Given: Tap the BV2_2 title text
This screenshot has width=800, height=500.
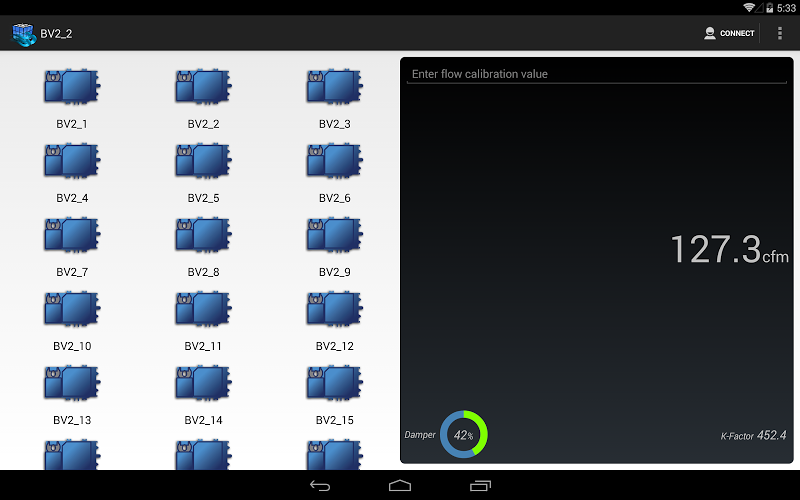Looking at the screenshot, I should pyautogui.click(x=56, y=34).
